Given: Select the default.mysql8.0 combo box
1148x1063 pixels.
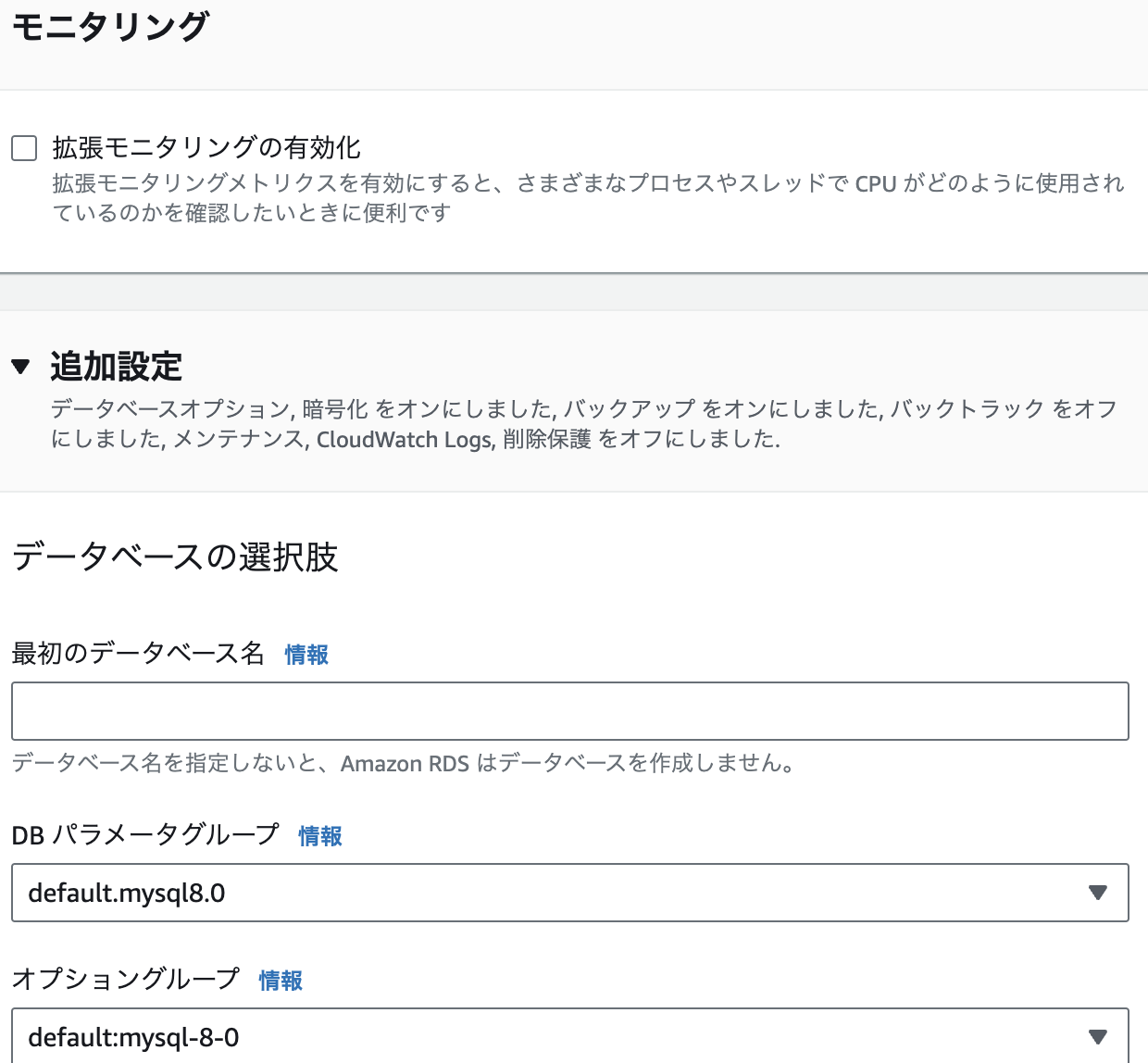Looking at the screenshot, I should 569,893.
